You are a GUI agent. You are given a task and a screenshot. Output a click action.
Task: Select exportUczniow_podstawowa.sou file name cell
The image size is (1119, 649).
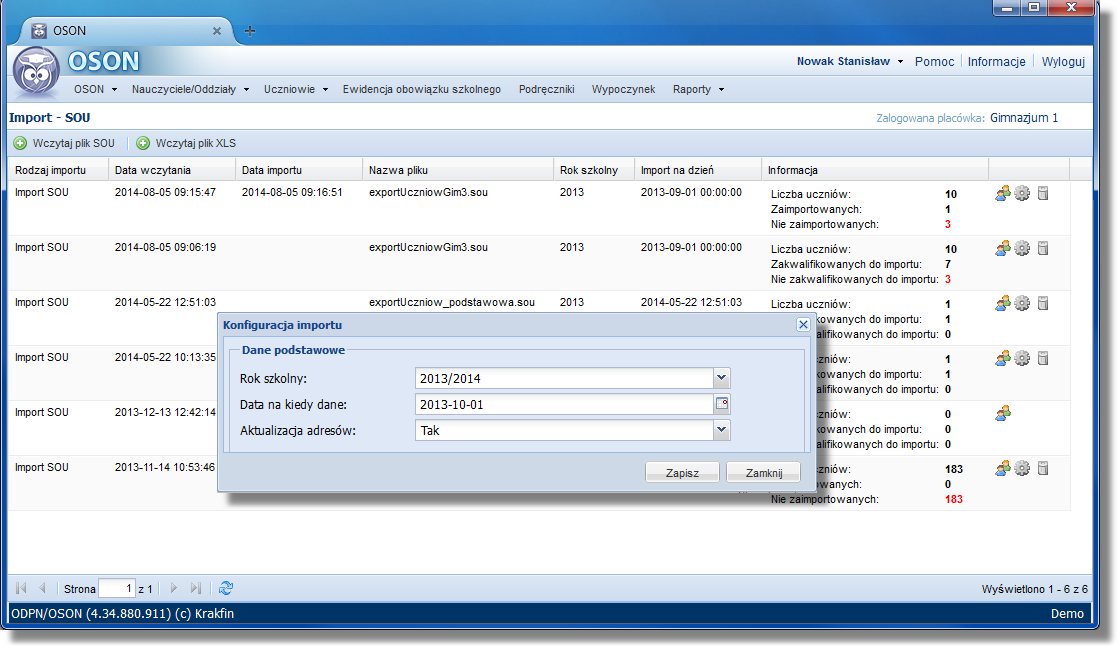[x=452, y=302]
